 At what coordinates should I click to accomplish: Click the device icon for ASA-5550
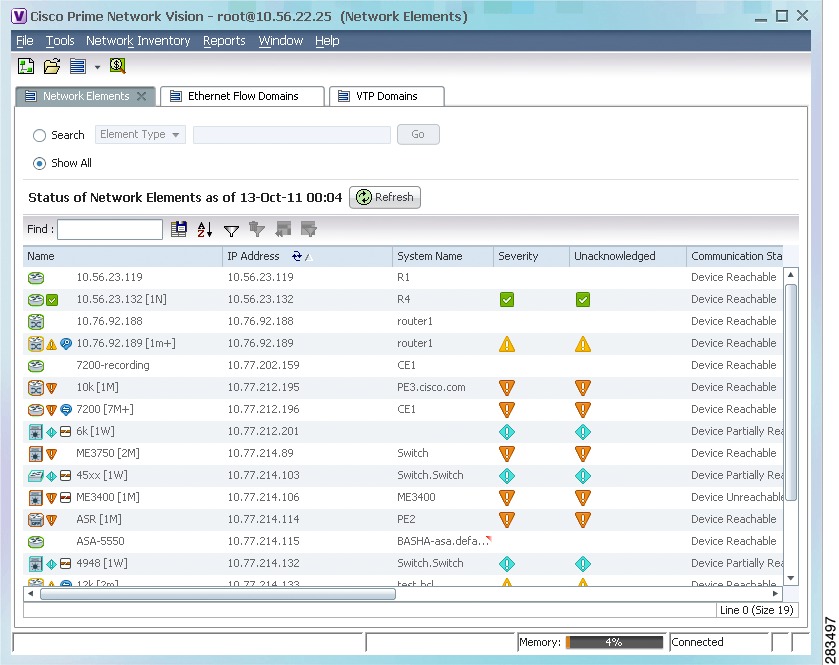point(36,541)
